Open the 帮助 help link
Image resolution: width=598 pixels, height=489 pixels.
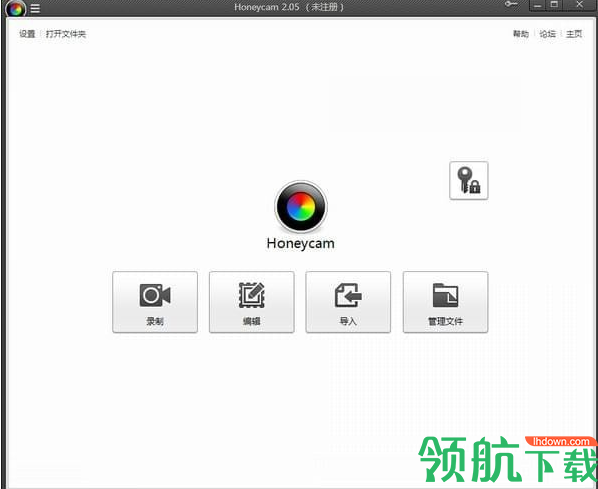(x=521, y=34)
